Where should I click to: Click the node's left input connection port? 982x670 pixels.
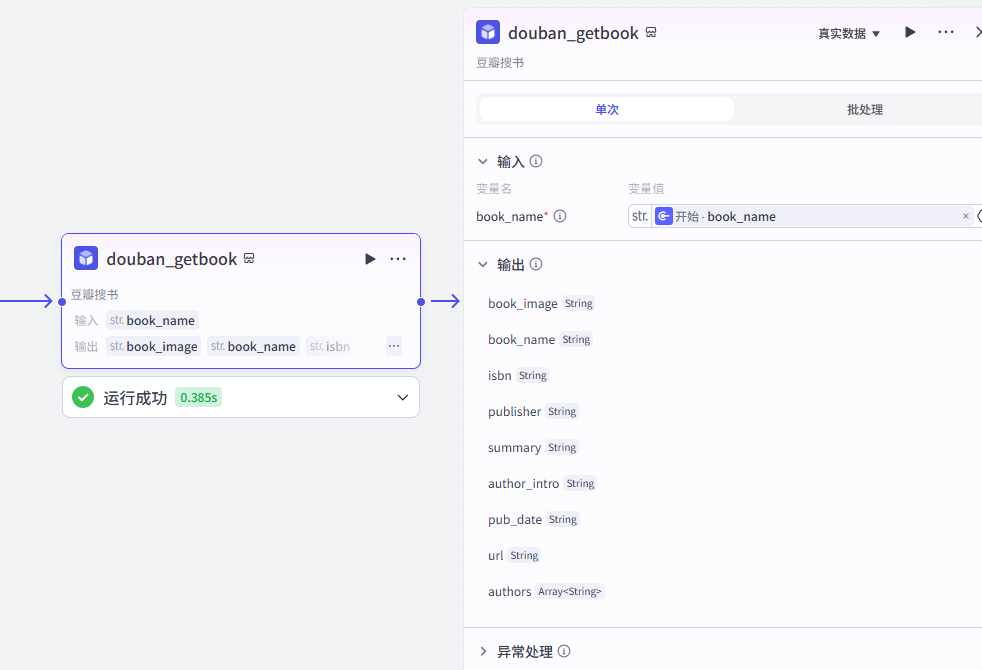(x=62, y=302)
